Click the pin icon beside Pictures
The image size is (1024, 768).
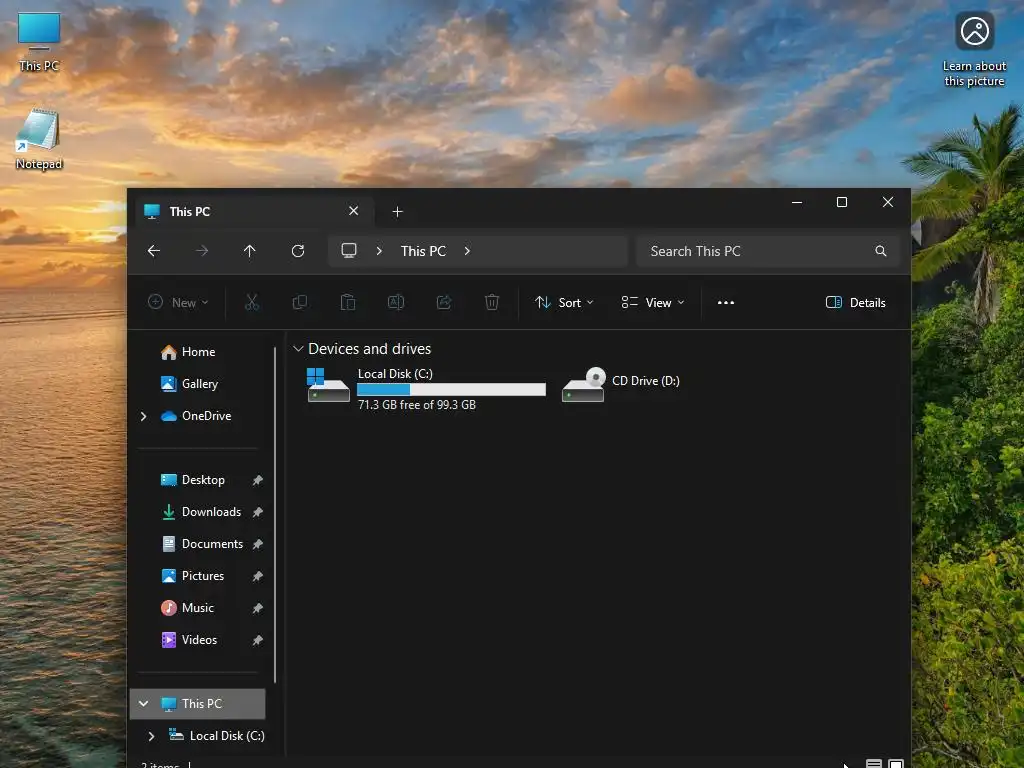[257, 576]
